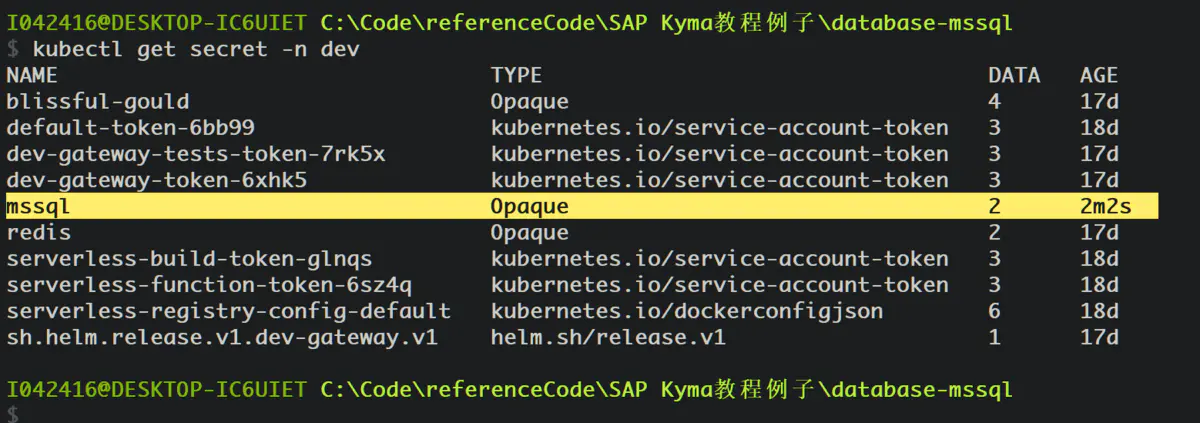Click the empty $ prompt at the bottom
This screenshot has height=423, width=1200.
click(x=12, y=414)
